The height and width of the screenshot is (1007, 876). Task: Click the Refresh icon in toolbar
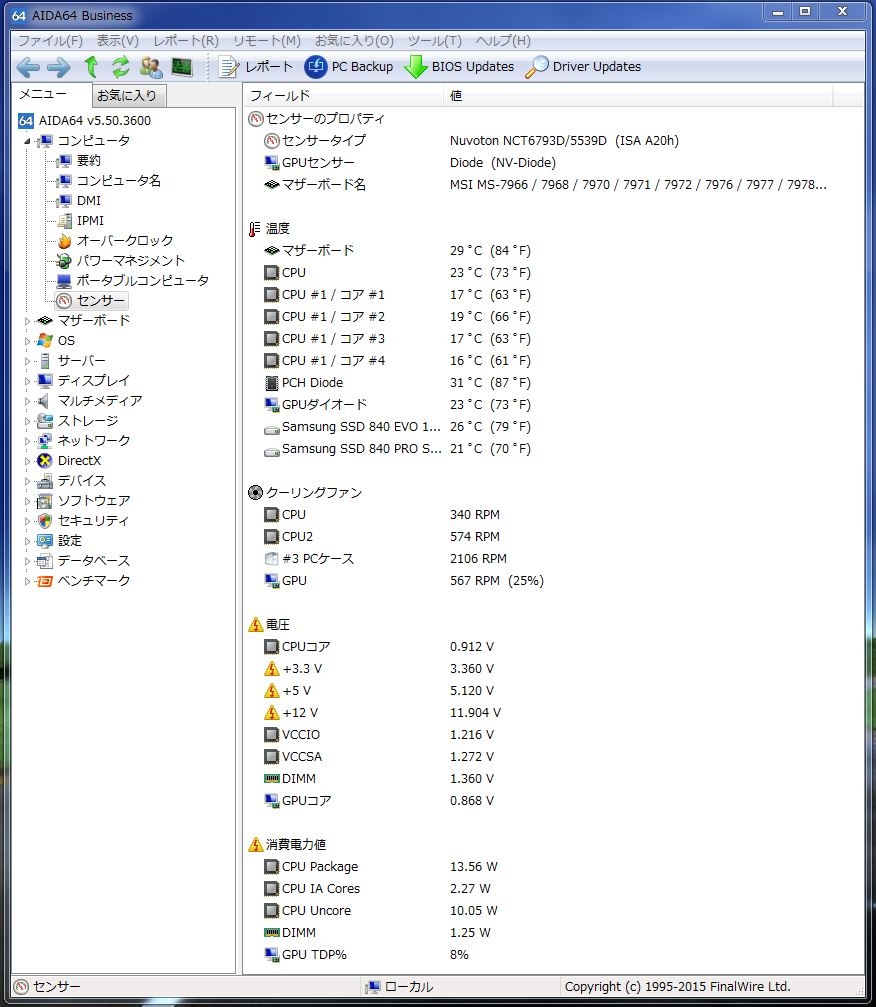121,67
